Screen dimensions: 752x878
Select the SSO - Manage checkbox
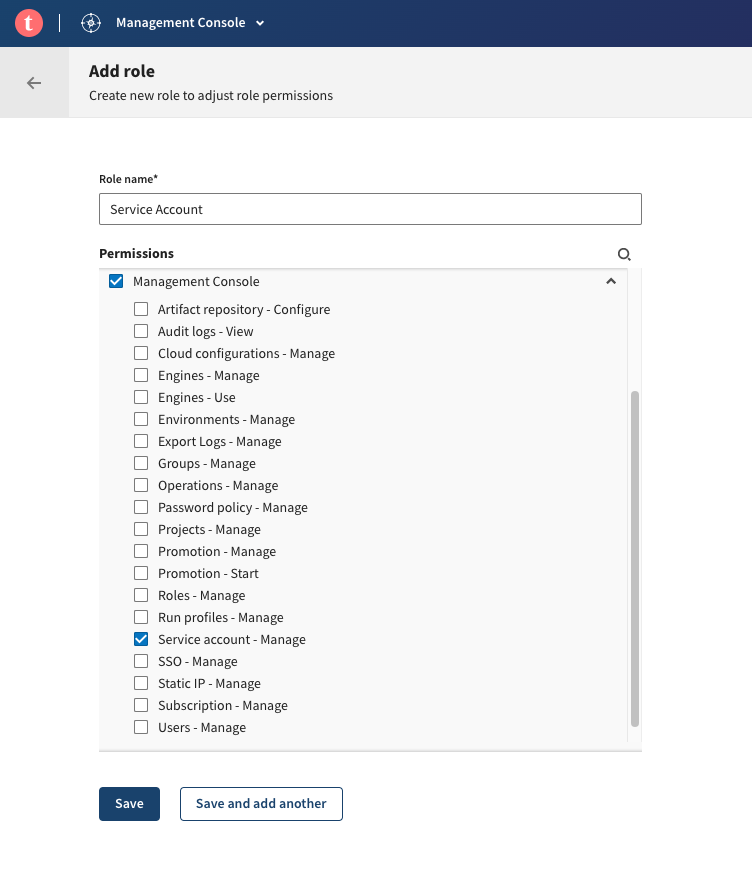pyautogui.click(x=141, y=662)
